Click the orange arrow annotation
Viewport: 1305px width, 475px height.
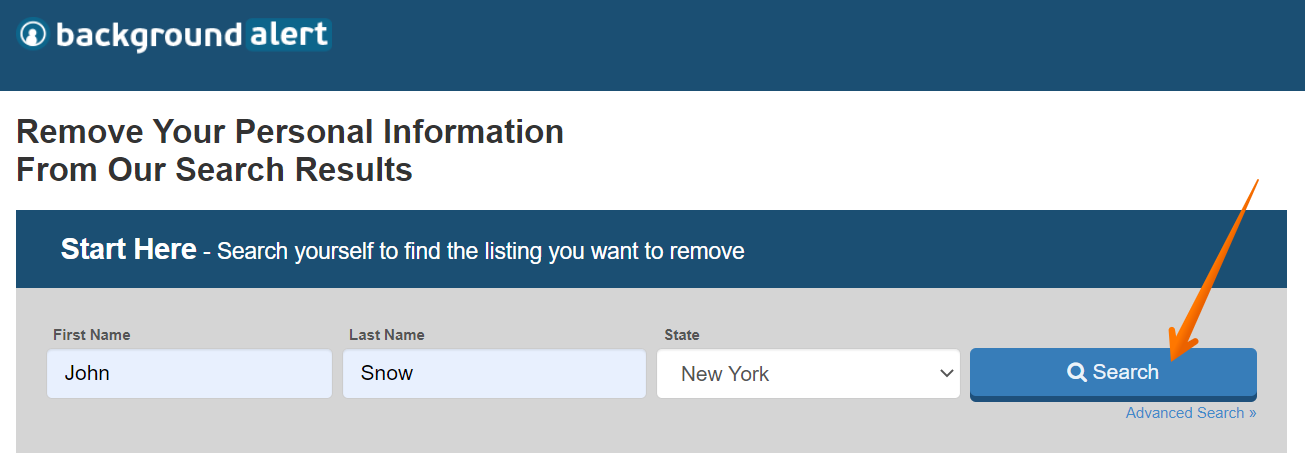(1213, 270)
